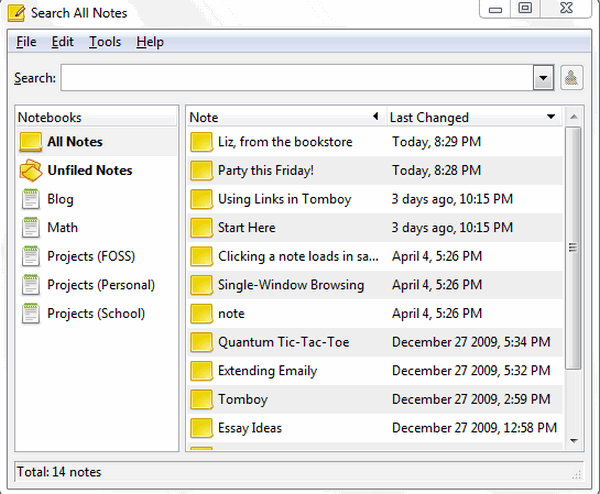Open the note 'Liz, from the bookstore'
Screen dimensions: 600x494
tap(285, 142)
